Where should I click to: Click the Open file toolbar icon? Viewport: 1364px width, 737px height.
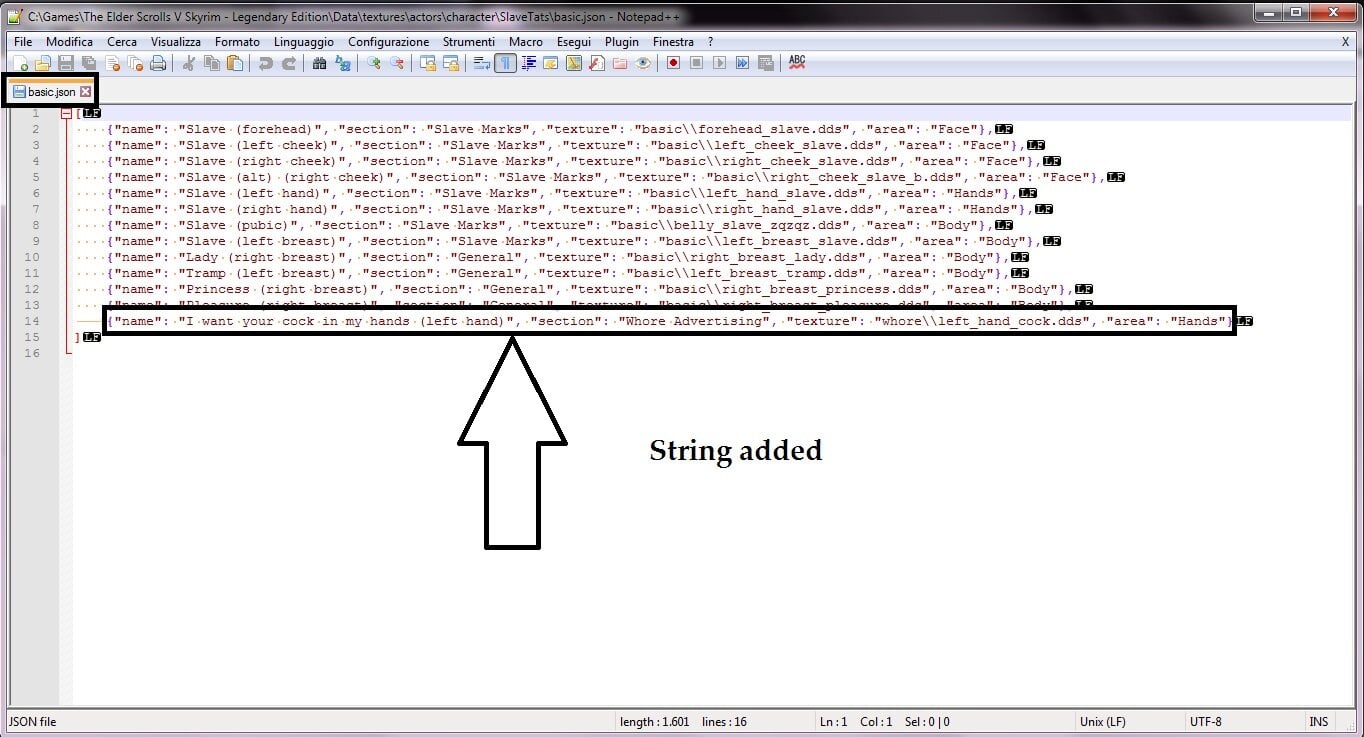42,63
